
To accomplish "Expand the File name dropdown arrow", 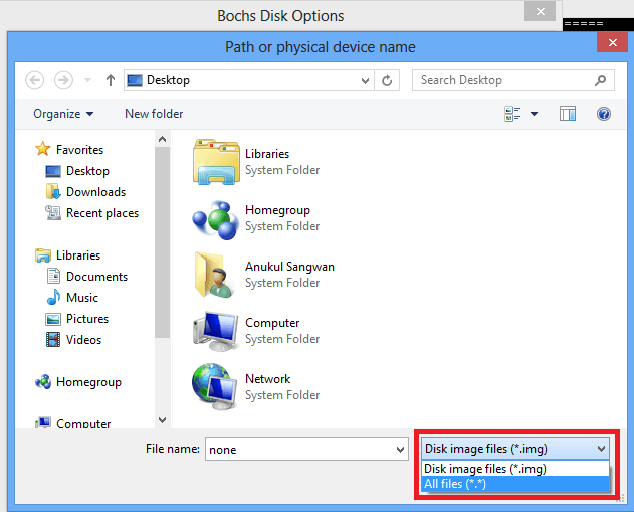I will (400, 450).
